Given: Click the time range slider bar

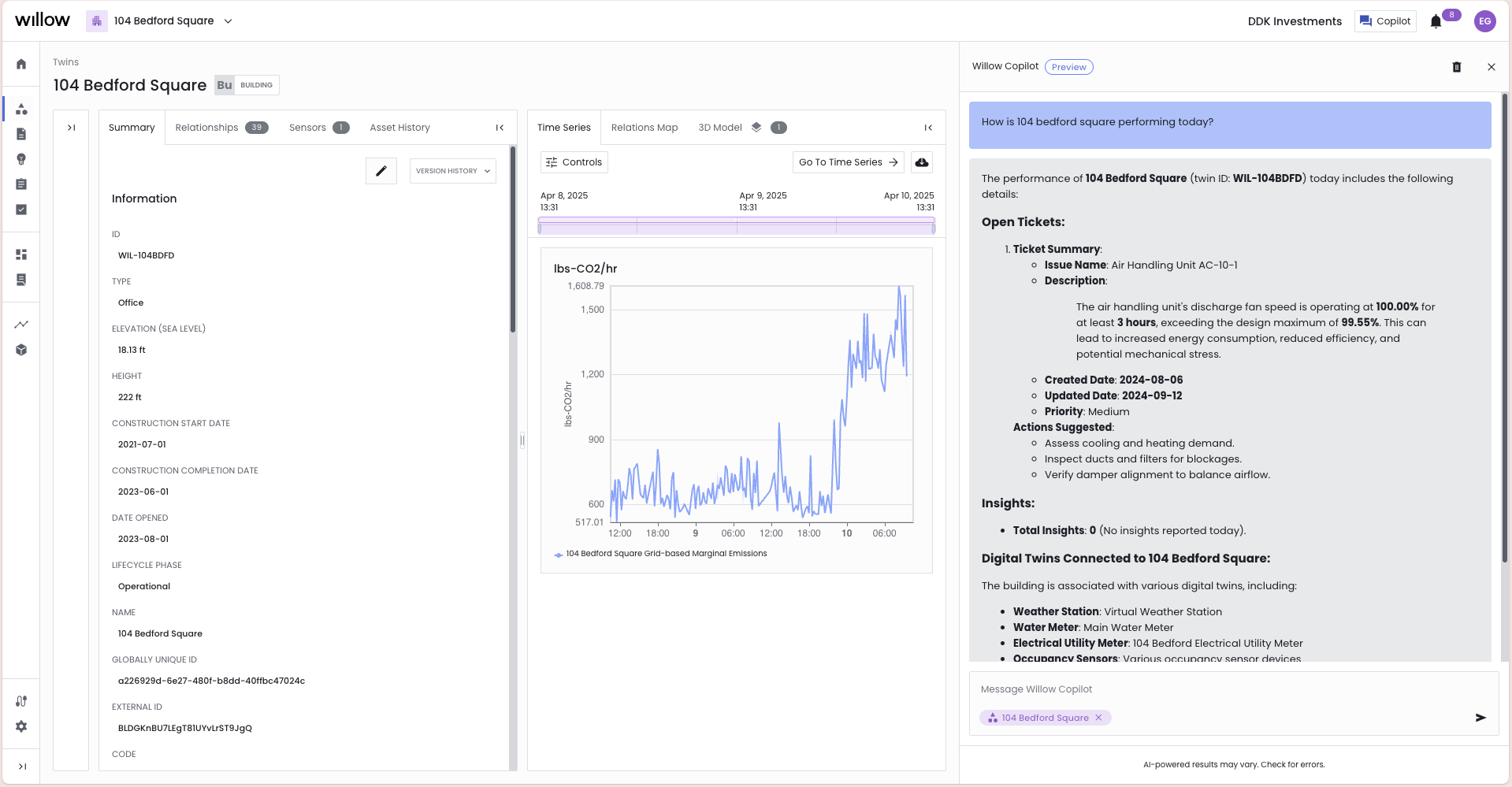Looking at the screenshot, I should click(737, 227).
